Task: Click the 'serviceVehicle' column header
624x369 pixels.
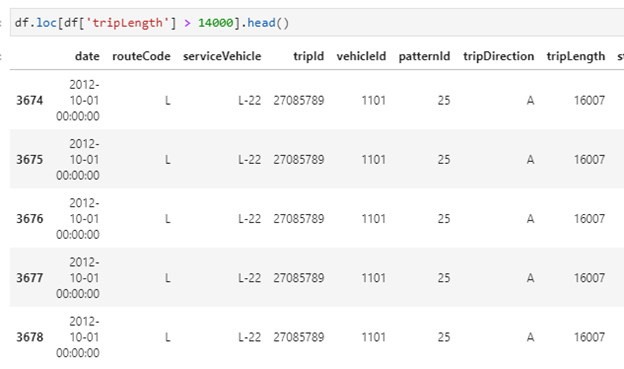Action: [x=222, y=57]
